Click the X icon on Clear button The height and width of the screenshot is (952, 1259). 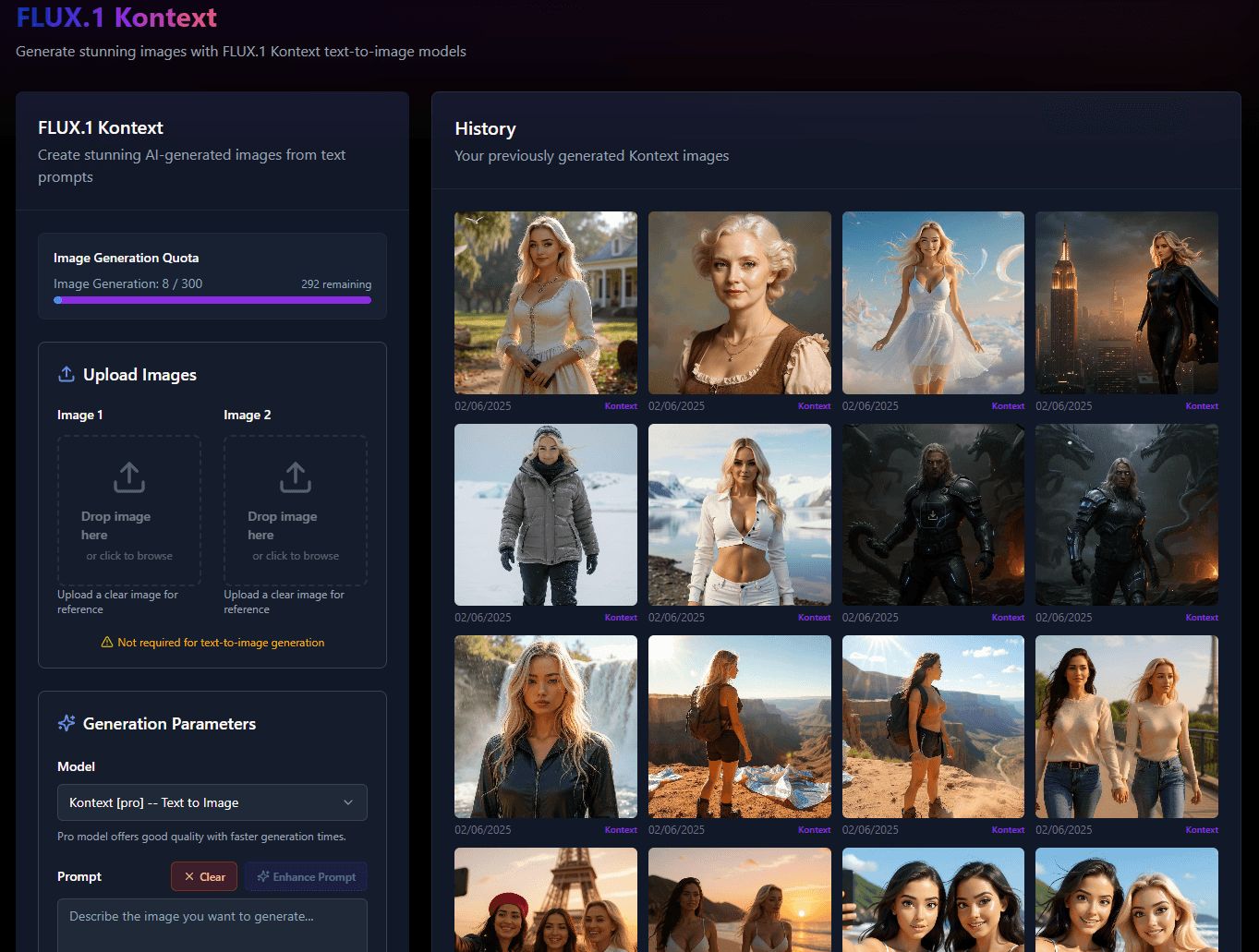pyautogui.click(x=189, y=877)
